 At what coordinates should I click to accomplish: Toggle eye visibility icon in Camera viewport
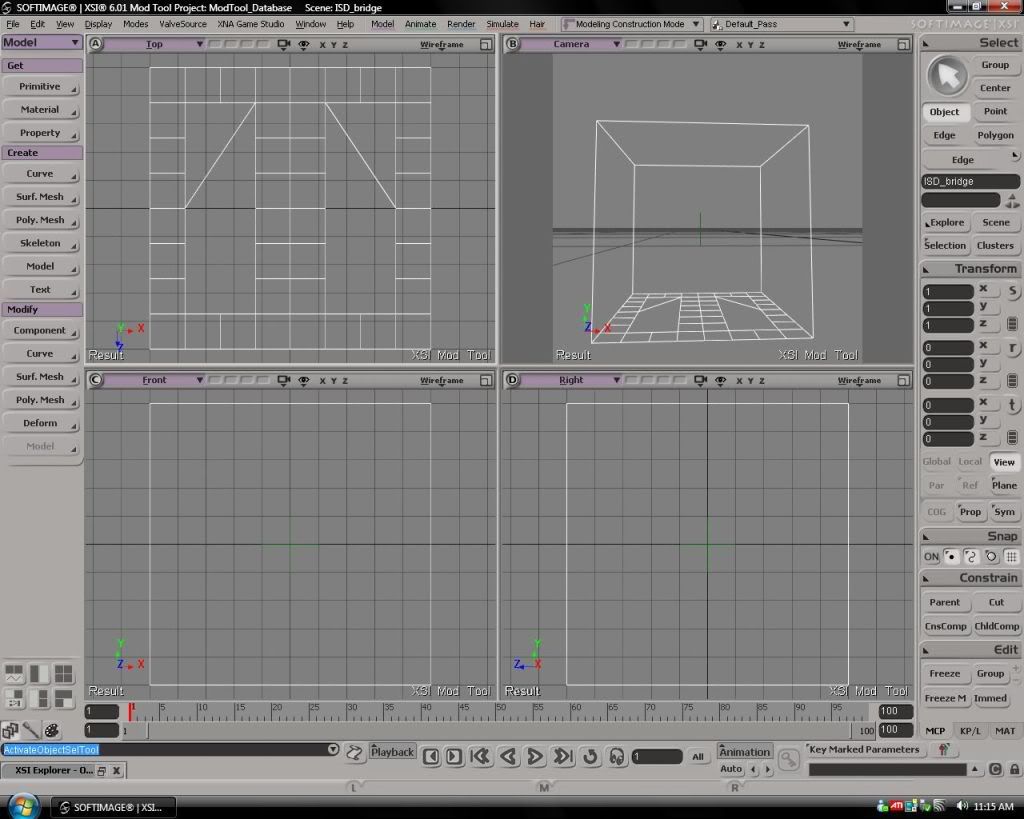(x=720, y=44)
